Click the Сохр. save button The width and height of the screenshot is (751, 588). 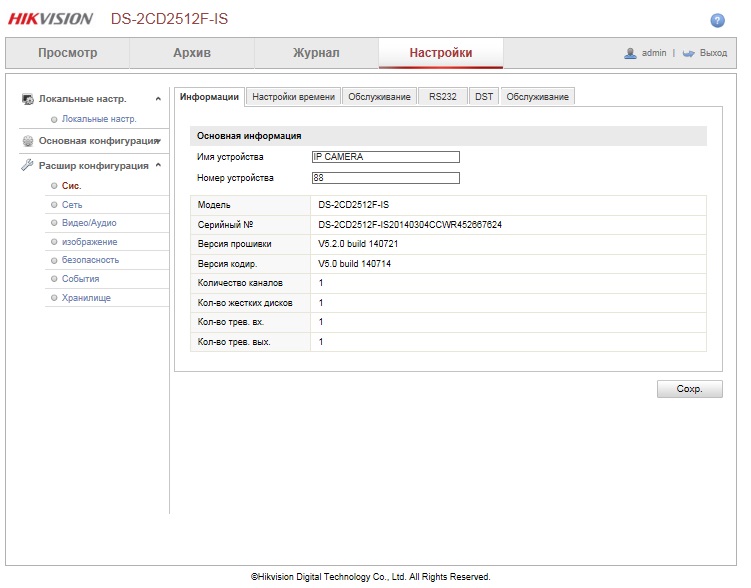tap(690, 389)
